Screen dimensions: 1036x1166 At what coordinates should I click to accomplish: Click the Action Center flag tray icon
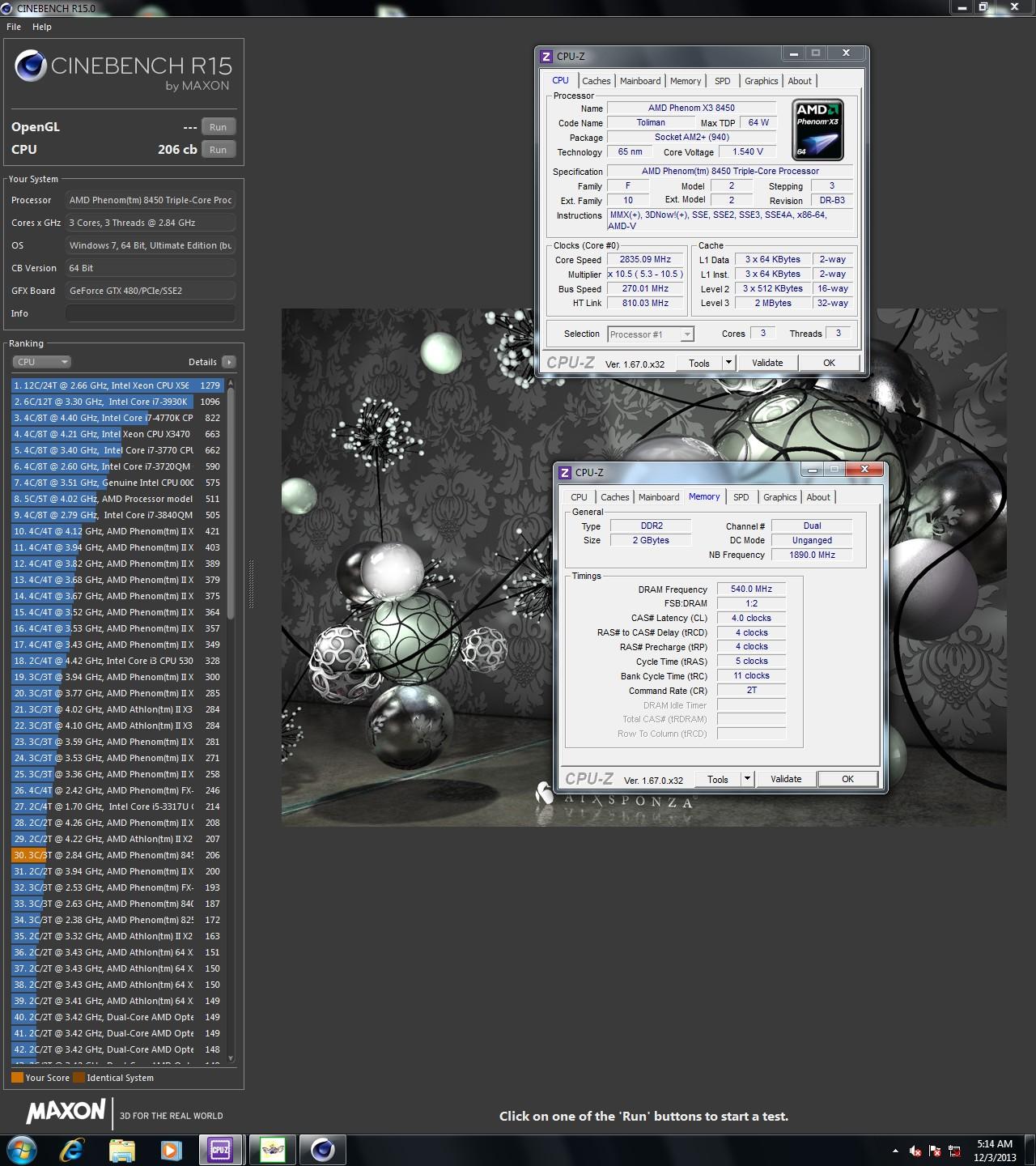pos(935,1151)
